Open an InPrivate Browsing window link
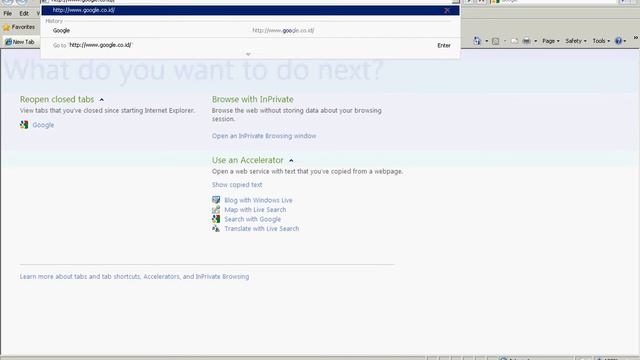The image size is (640, 360). pyautogui.click(x=264, y=136)
